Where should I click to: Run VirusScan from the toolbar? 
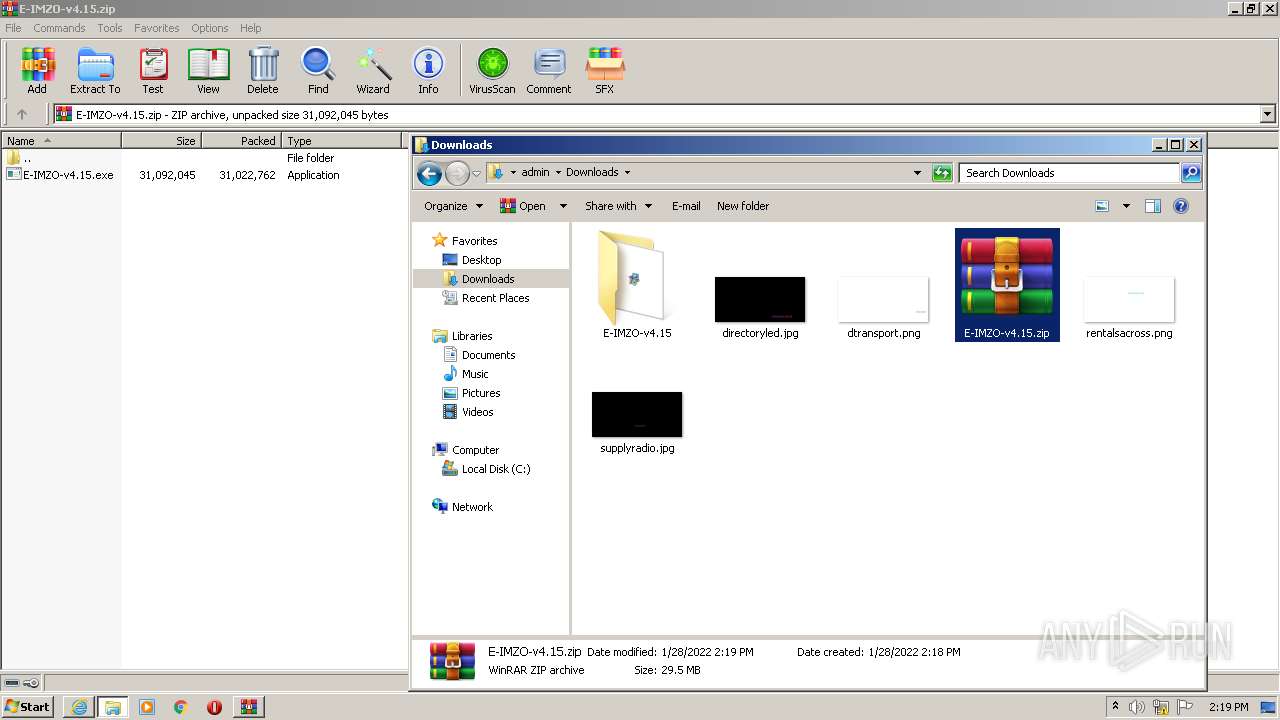click(x=492, y=71)
